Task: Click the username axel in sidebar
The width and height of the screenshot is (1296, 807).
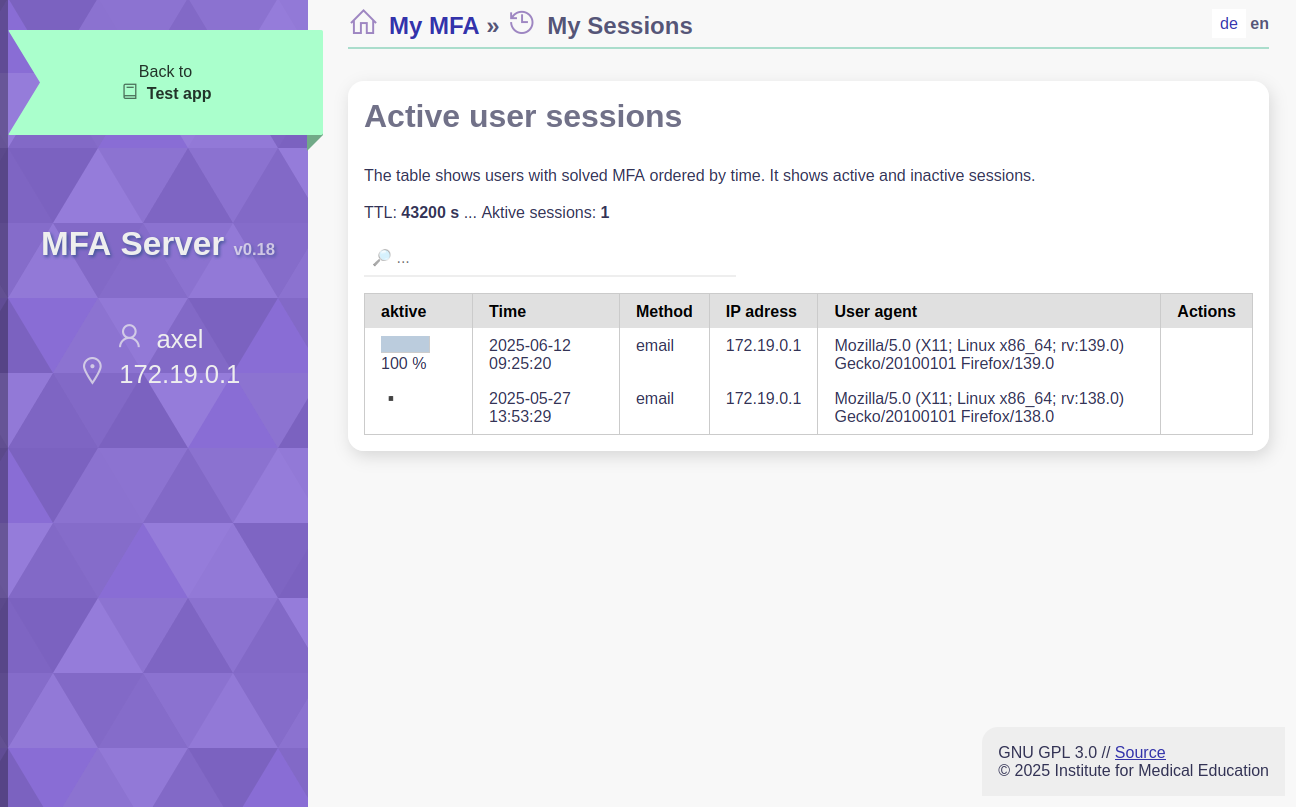Action: pos(180,339)
